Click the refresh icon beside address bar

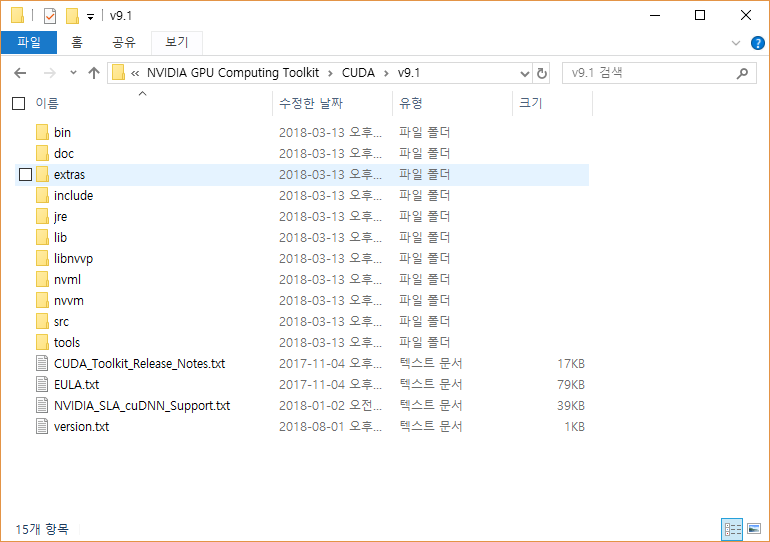(542, 73)
